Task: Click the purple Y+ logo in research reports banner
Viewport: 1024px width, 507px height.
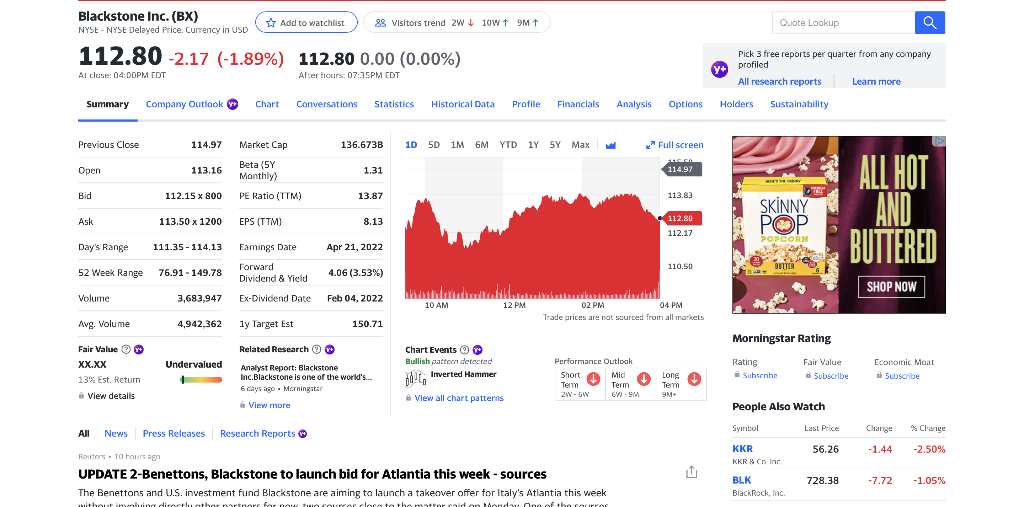Action: [719, 69]
